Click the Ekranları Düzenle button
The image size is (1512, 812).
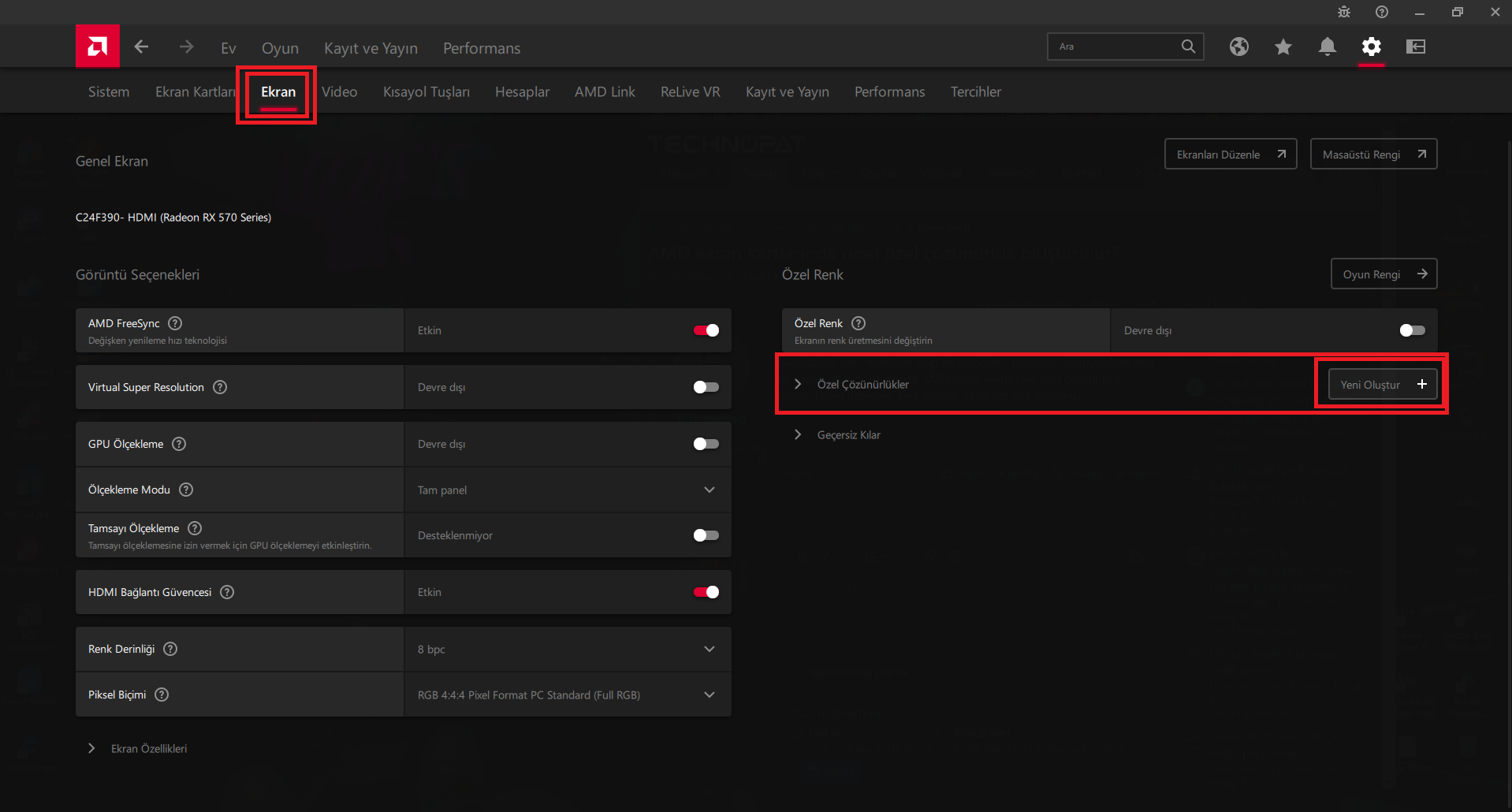pyautogui.click(x=1231, y=154)
